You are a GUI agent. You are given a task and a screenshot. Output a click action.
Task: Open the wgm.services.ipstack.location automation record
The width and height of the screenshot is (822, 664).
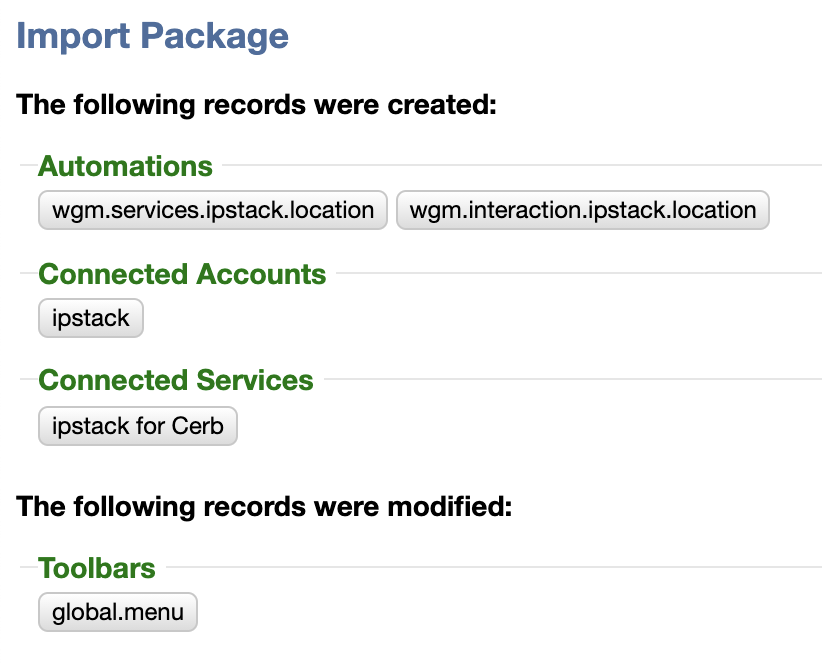pyautogui.click(x=213, y=210)
